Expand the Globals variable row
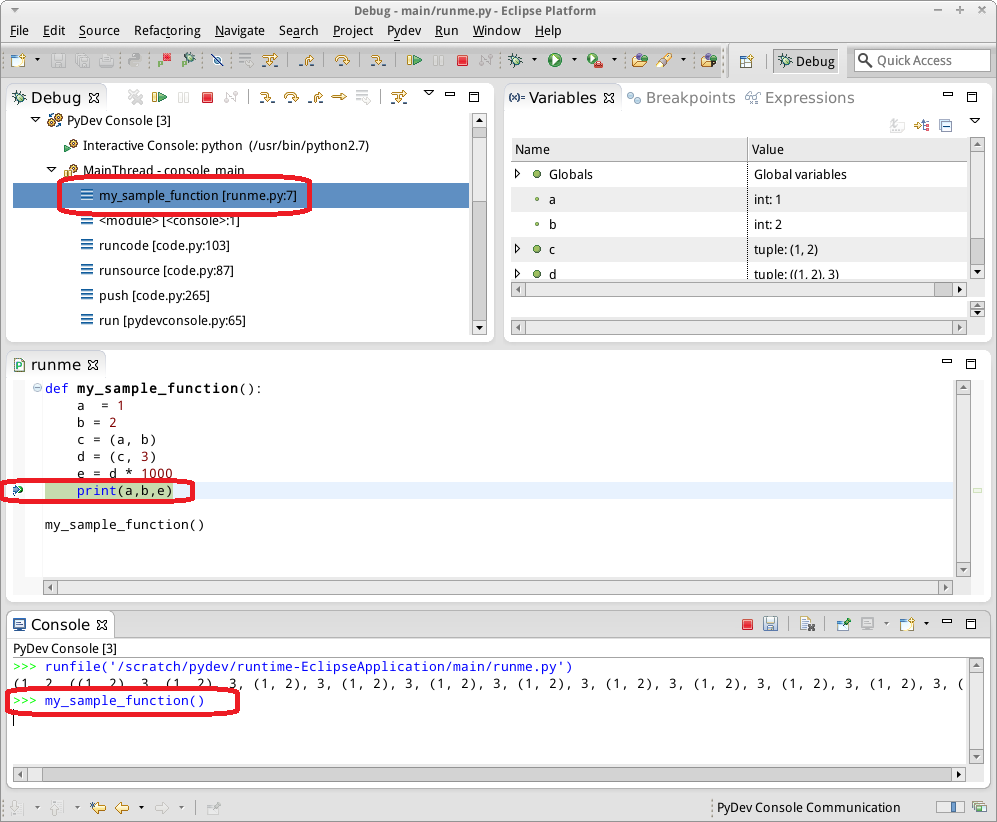Screen dimensions: 997x822 [x=518, y=174]
